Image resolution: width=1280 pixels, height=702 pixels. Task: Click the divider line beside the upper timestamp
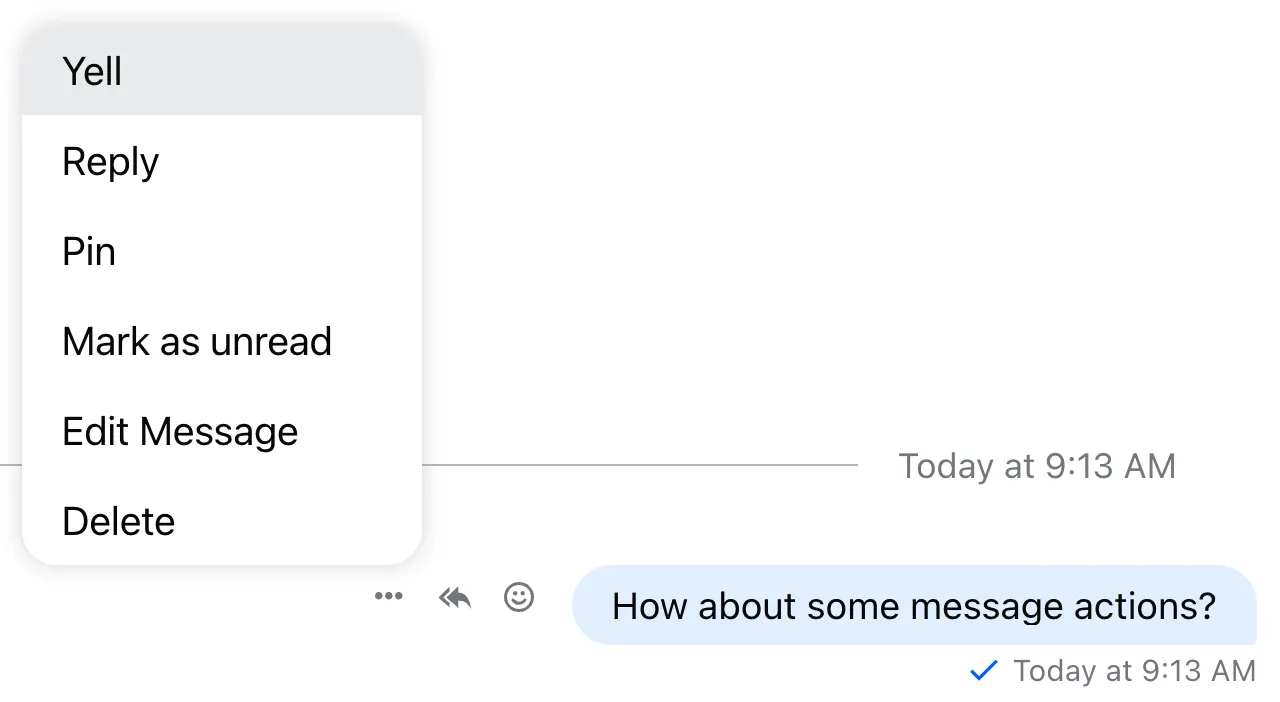(650, 464)
